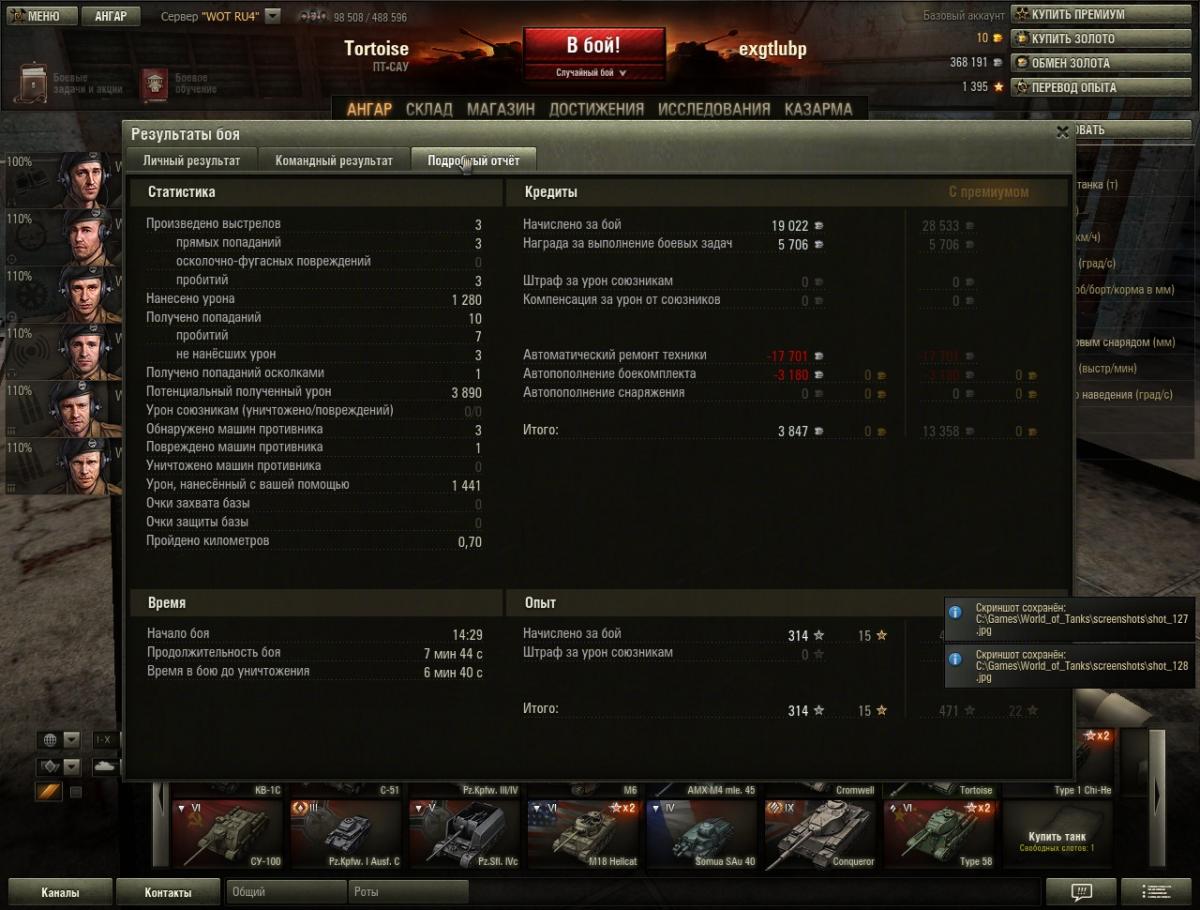The height and width of the screenshot is (910, 1200).
Task: Click the АНГАР button in the top bar
Action: pyautogui.click(x=111, y=16)
